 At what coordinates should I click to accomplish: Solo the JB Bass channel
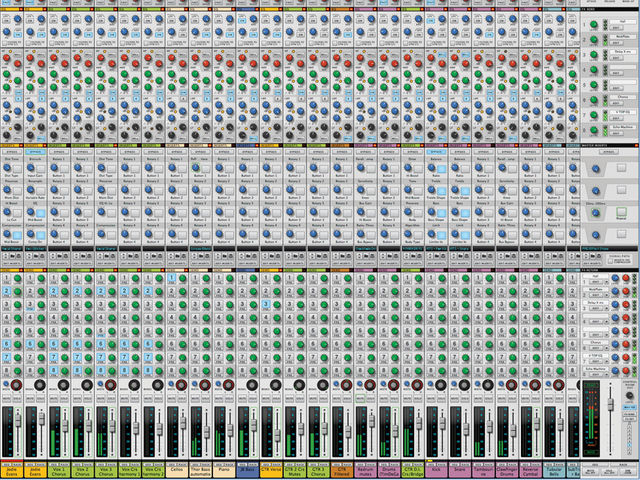253,399
